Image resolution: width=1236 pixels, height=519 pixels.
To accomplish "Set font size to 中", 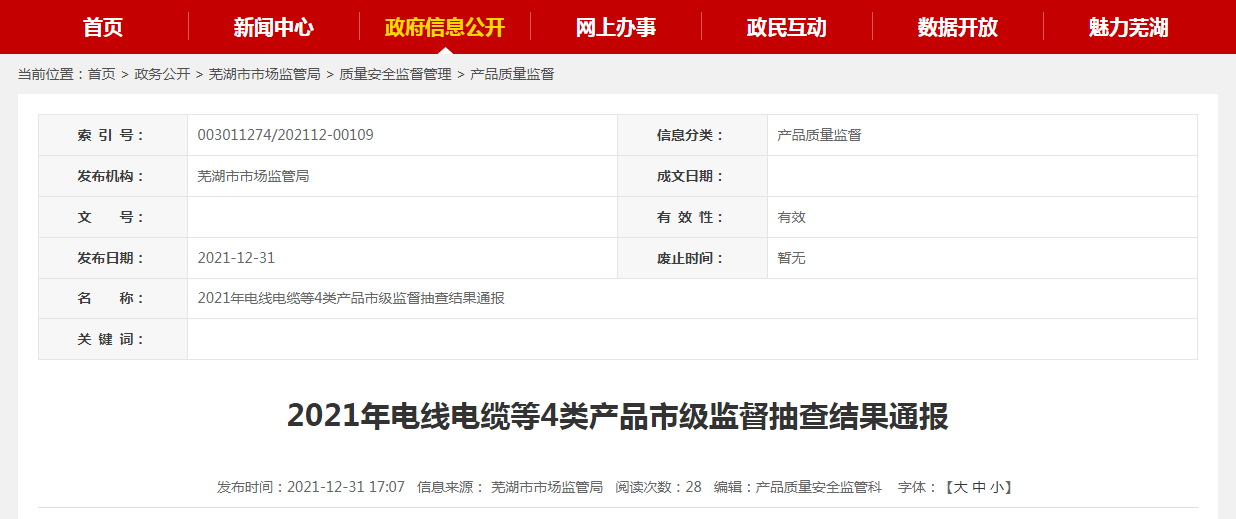I will [979, 487].
